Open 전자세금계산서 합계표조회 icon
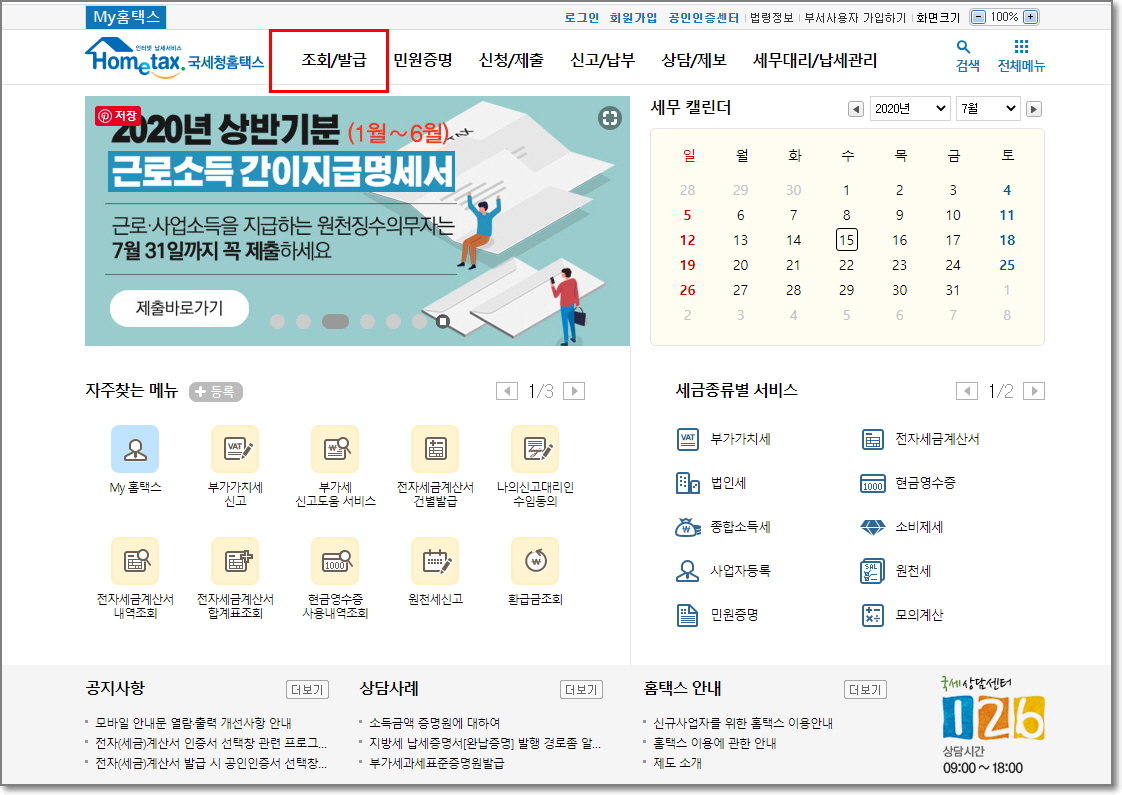Image resolution: width=1122 pixels, height=795 pixels. pos(235,561)
